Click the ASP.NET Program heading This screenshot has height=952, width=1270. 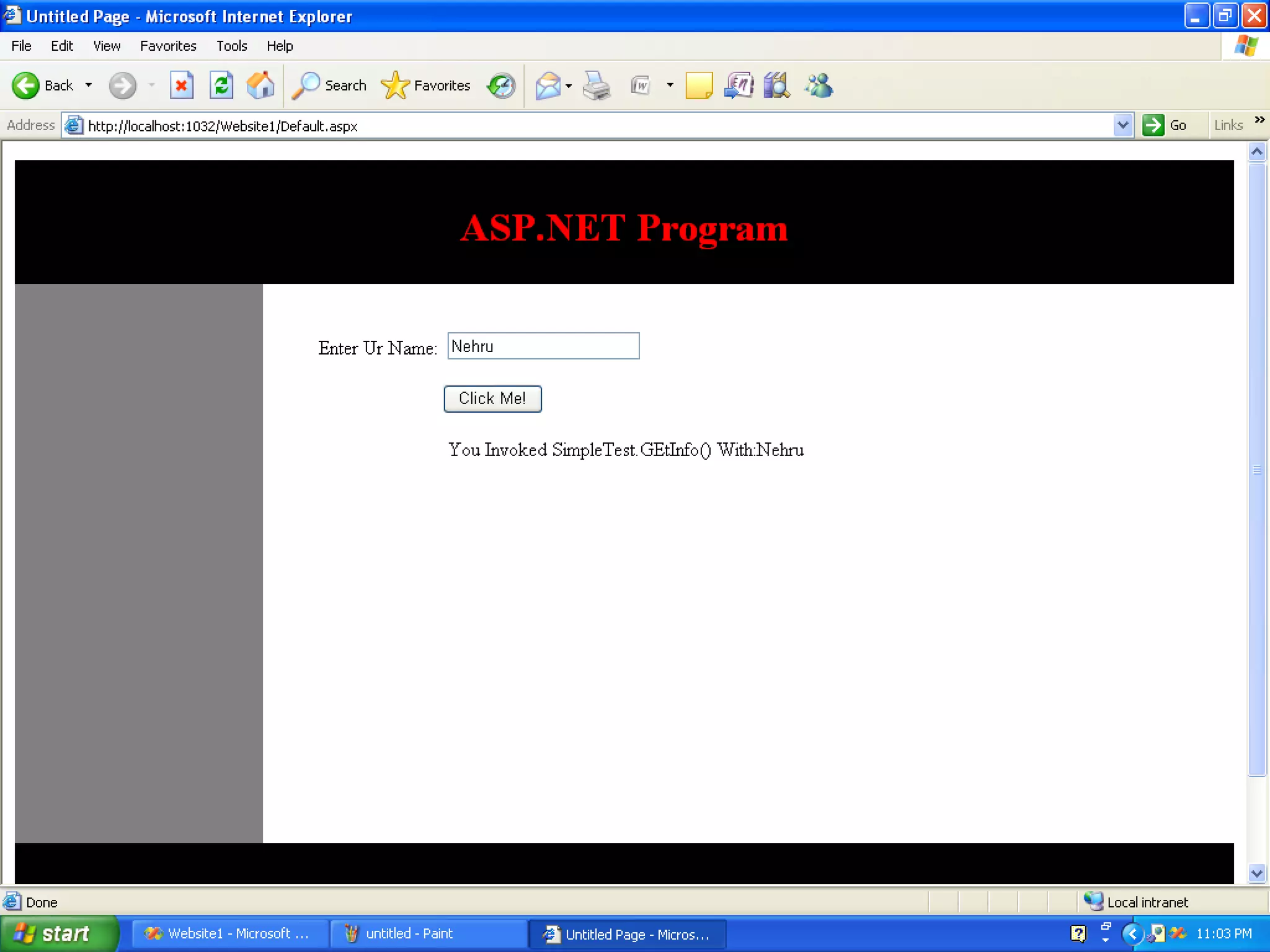(x=624, y=229)
